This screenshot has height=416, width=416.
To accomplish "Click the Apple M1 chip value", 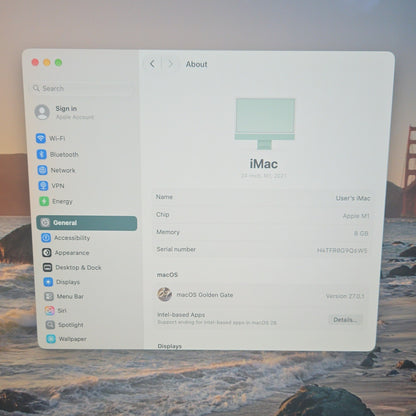I will coord(356,216).
